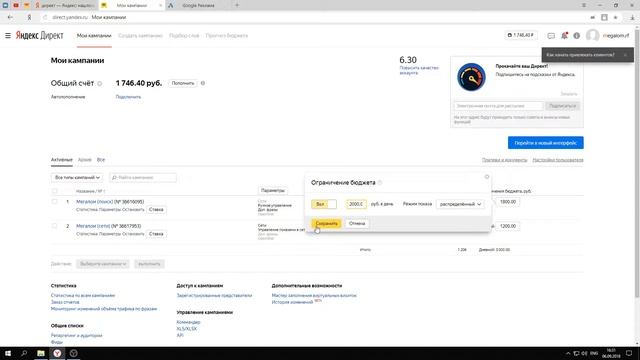640x360 pixels.
Task: Open the Windows notification center icon
Action: coord(629,353)
